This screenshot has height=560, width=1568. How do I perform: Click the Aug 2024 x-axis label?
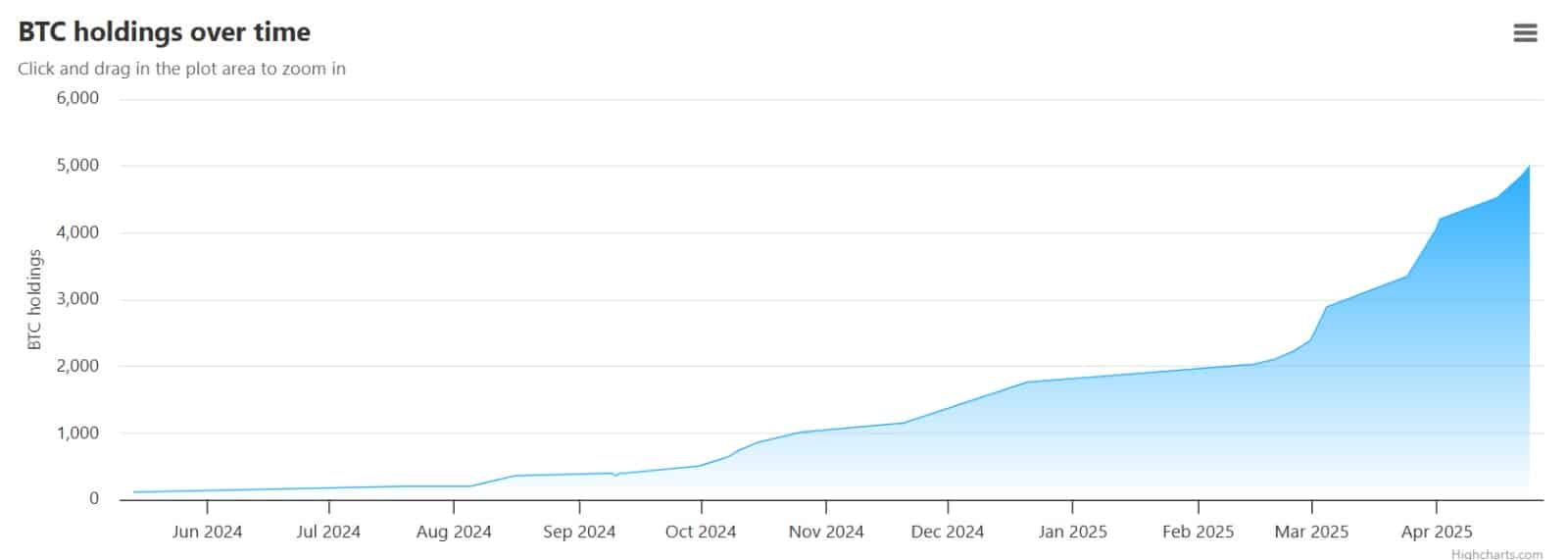coord(454,532)
